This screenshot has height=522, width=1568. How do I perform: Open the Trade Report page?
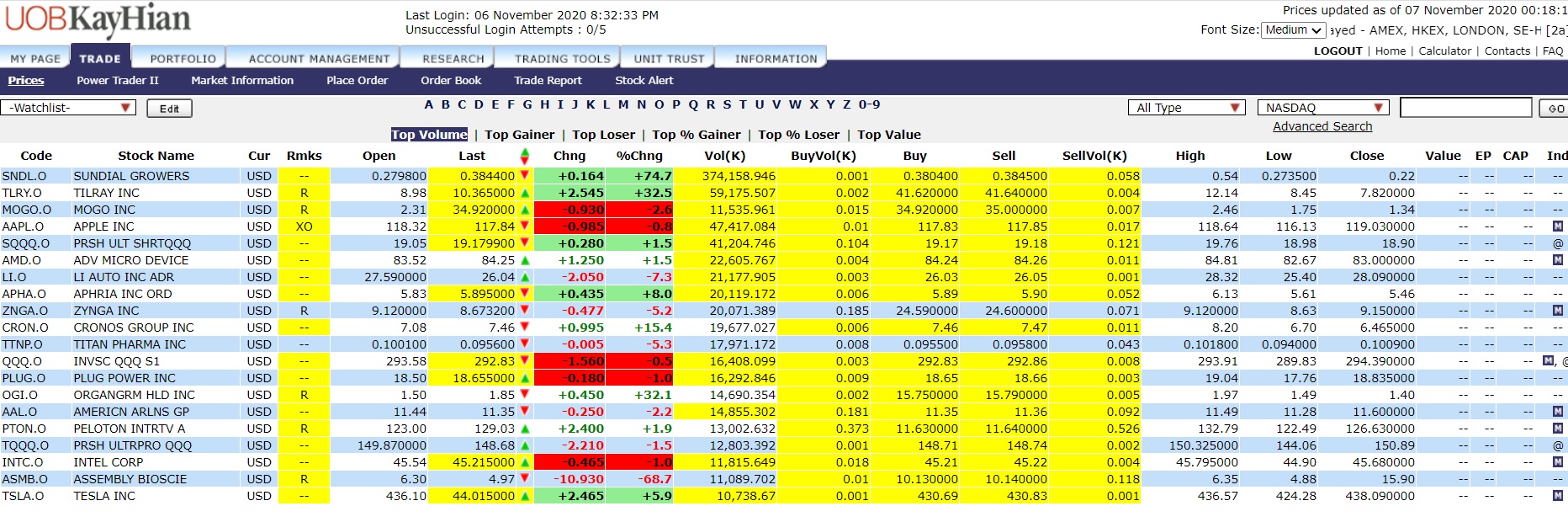point(548,81)
